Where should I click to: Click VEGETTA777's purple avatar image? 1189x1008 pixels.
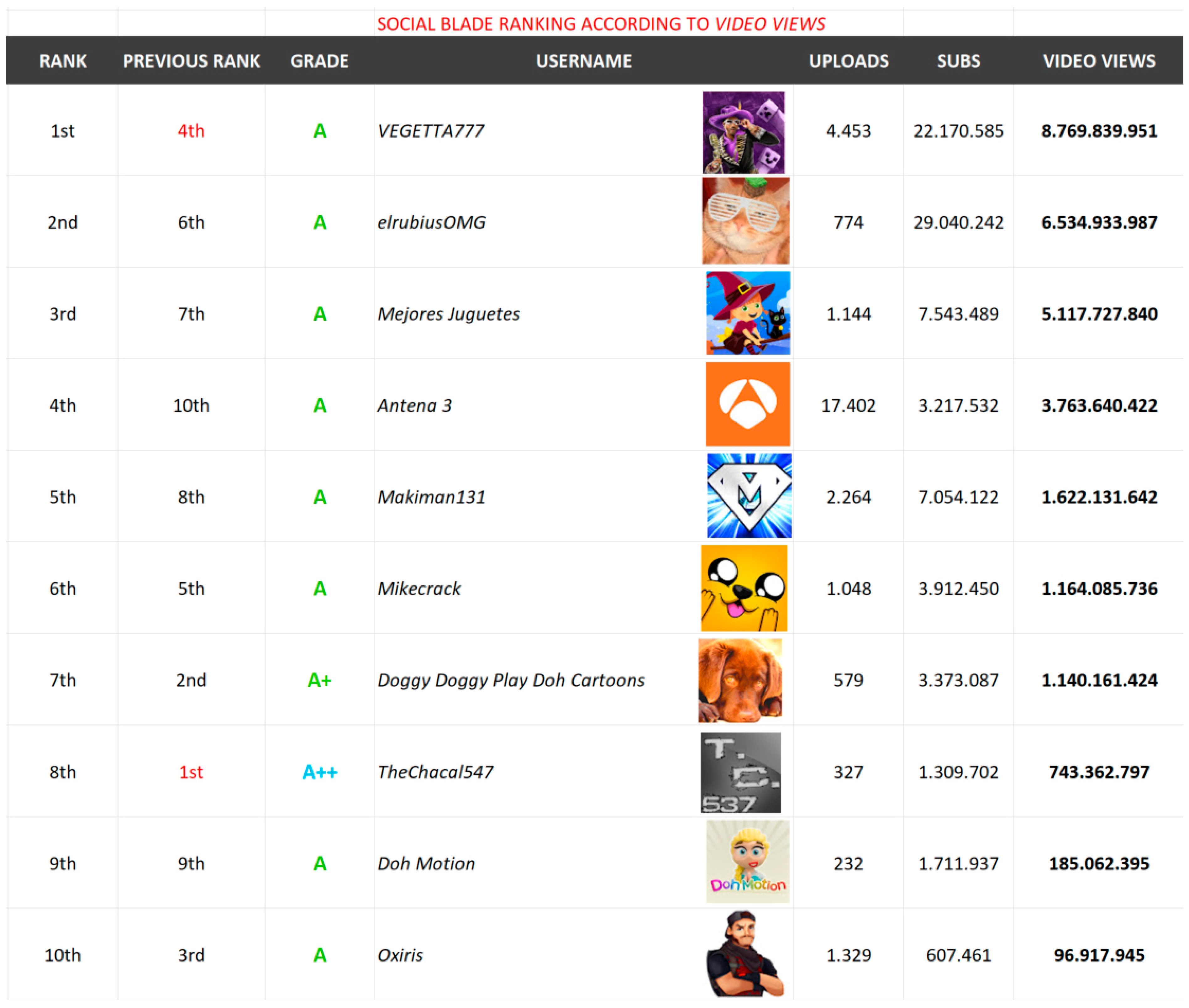[x=743, y=132]
